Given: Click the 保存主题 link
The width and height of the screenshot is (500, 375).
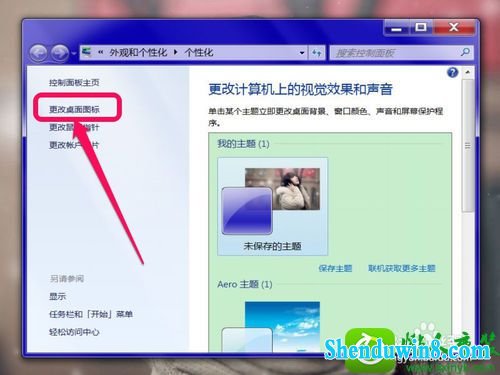Looking at the screenshot, I should (x=335, y=268).
